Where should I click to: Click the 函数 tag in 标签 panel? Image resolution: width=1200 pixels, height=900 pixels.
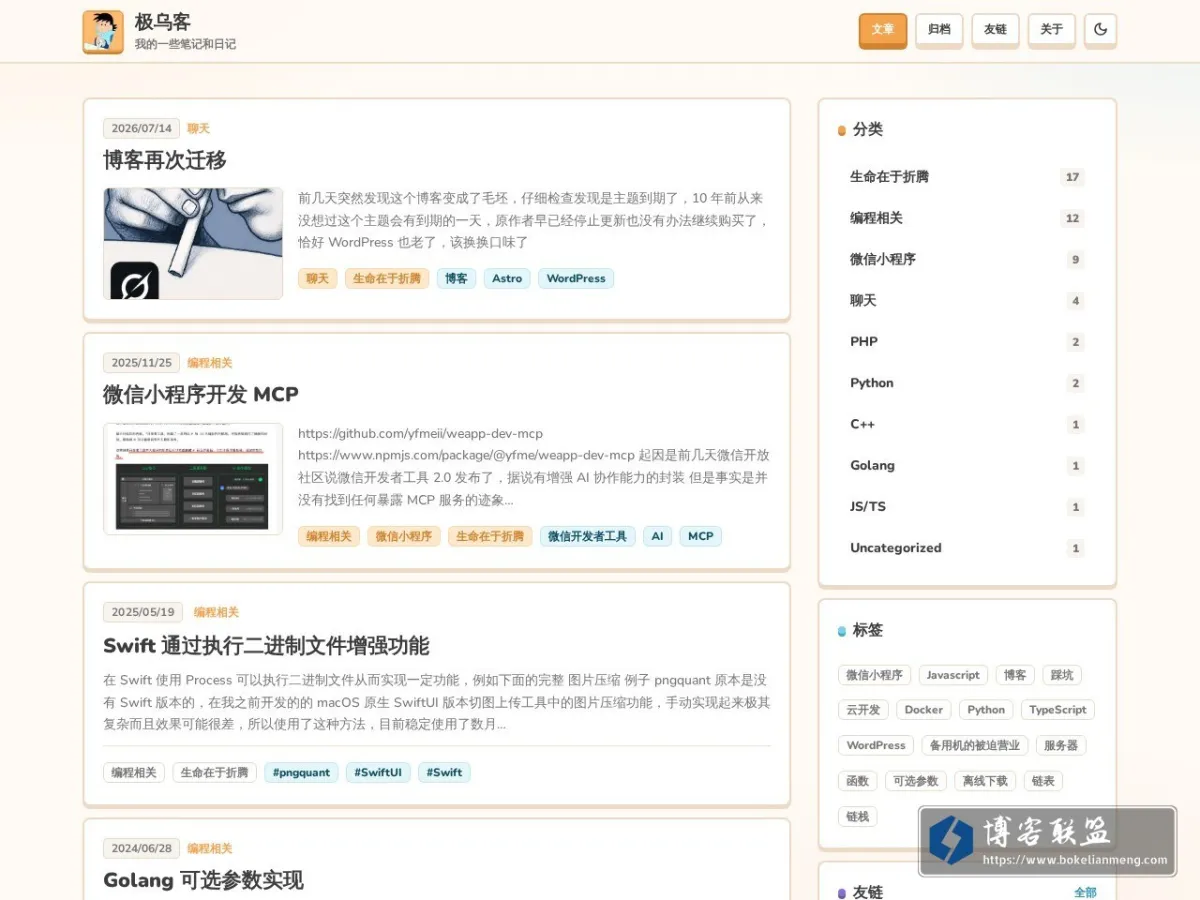(858, 781)
